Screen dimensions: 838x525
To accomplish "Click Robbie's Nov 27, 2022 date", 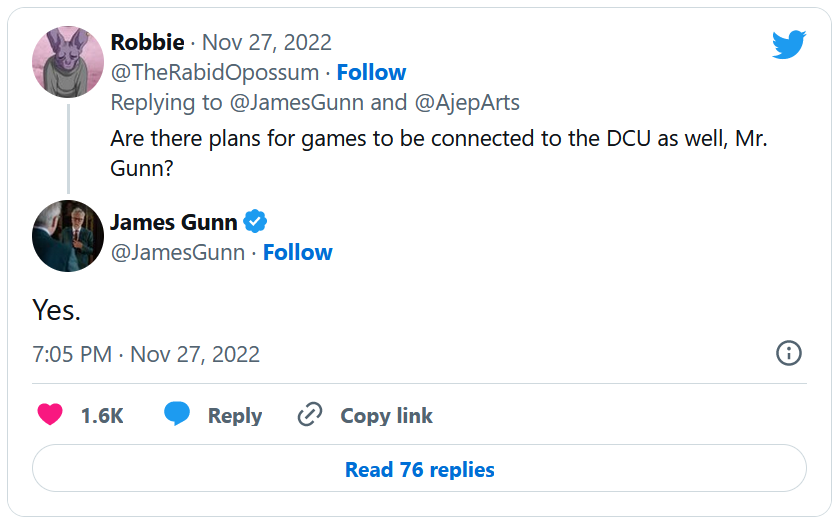I will tap(267, 42).
